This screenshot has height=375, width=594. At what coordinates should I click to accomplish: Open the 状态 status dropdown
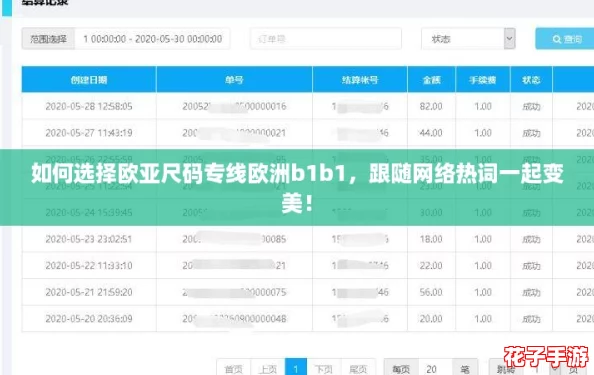click(x=468, y=39)
